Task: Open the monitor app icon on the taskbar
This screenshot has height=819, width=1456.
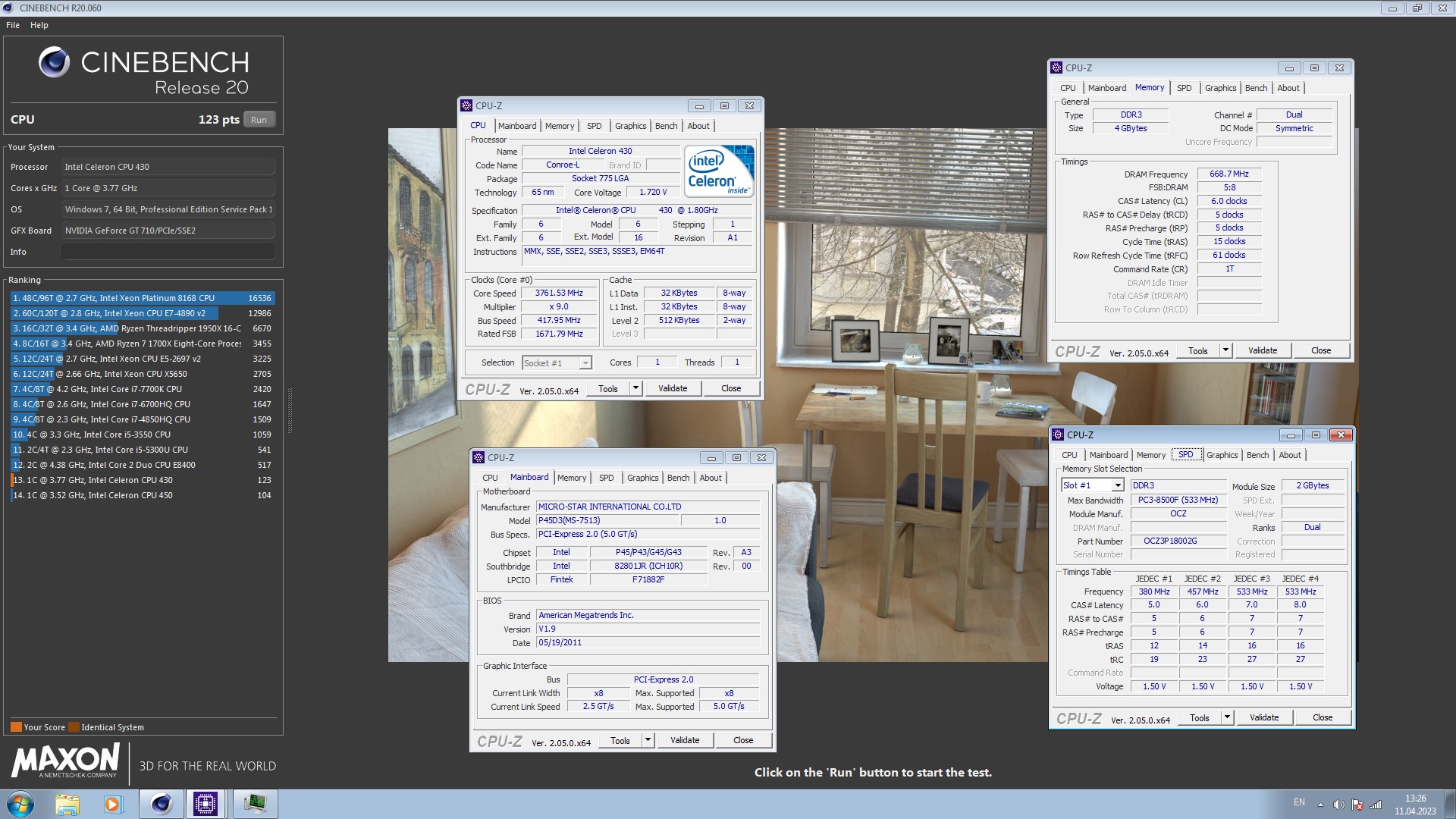Action: 255,804
